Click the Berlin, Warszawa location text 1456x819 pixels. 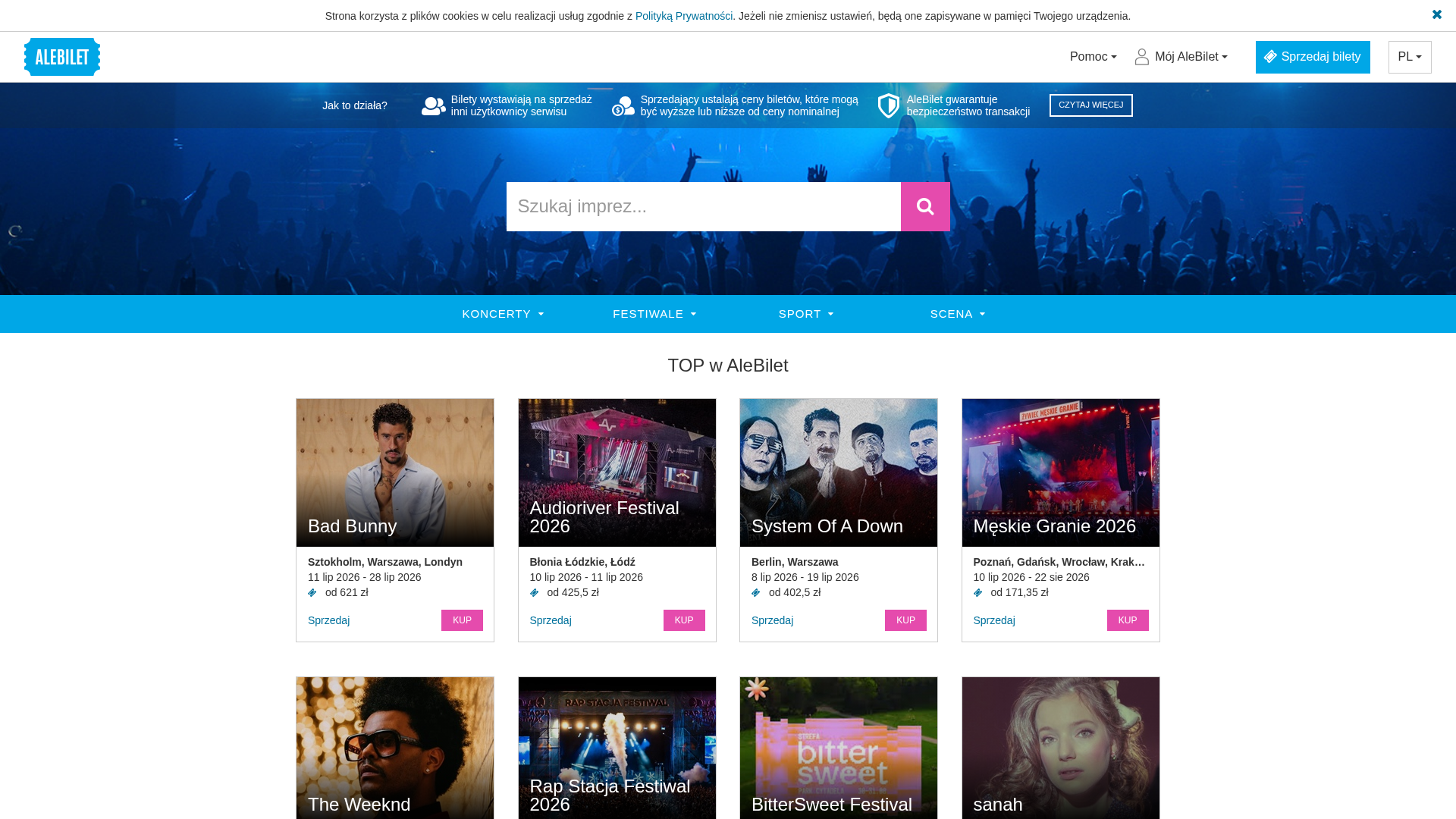tap(795, 562)
